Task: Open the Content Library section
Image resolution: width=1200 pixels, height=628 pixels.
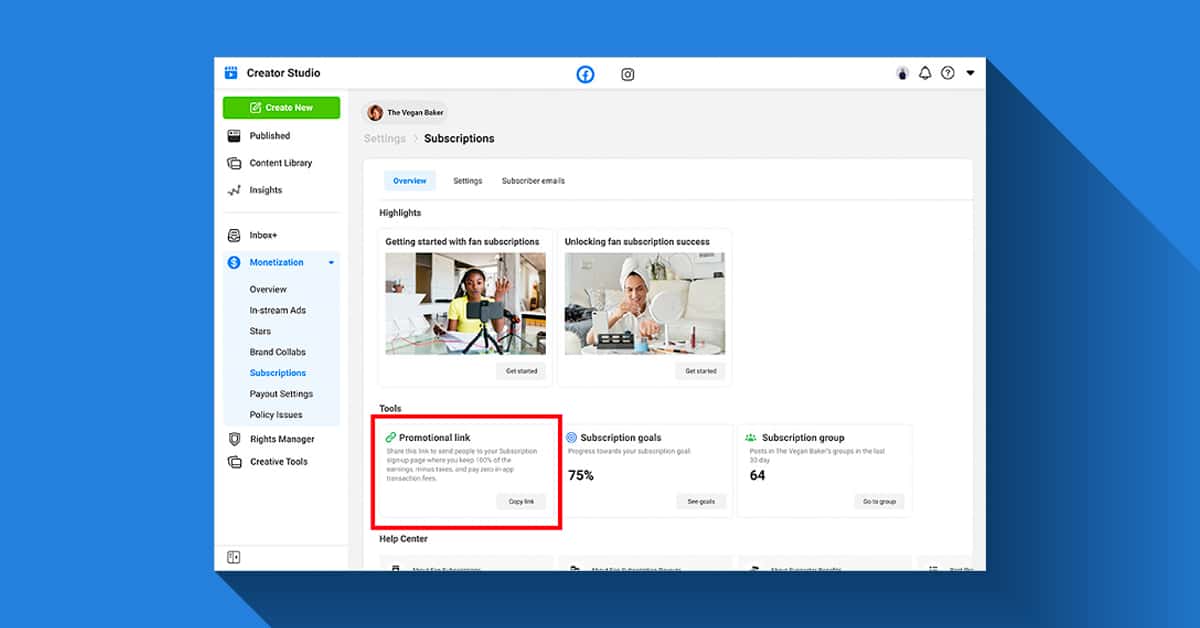Action: click(x=281, y=163)
